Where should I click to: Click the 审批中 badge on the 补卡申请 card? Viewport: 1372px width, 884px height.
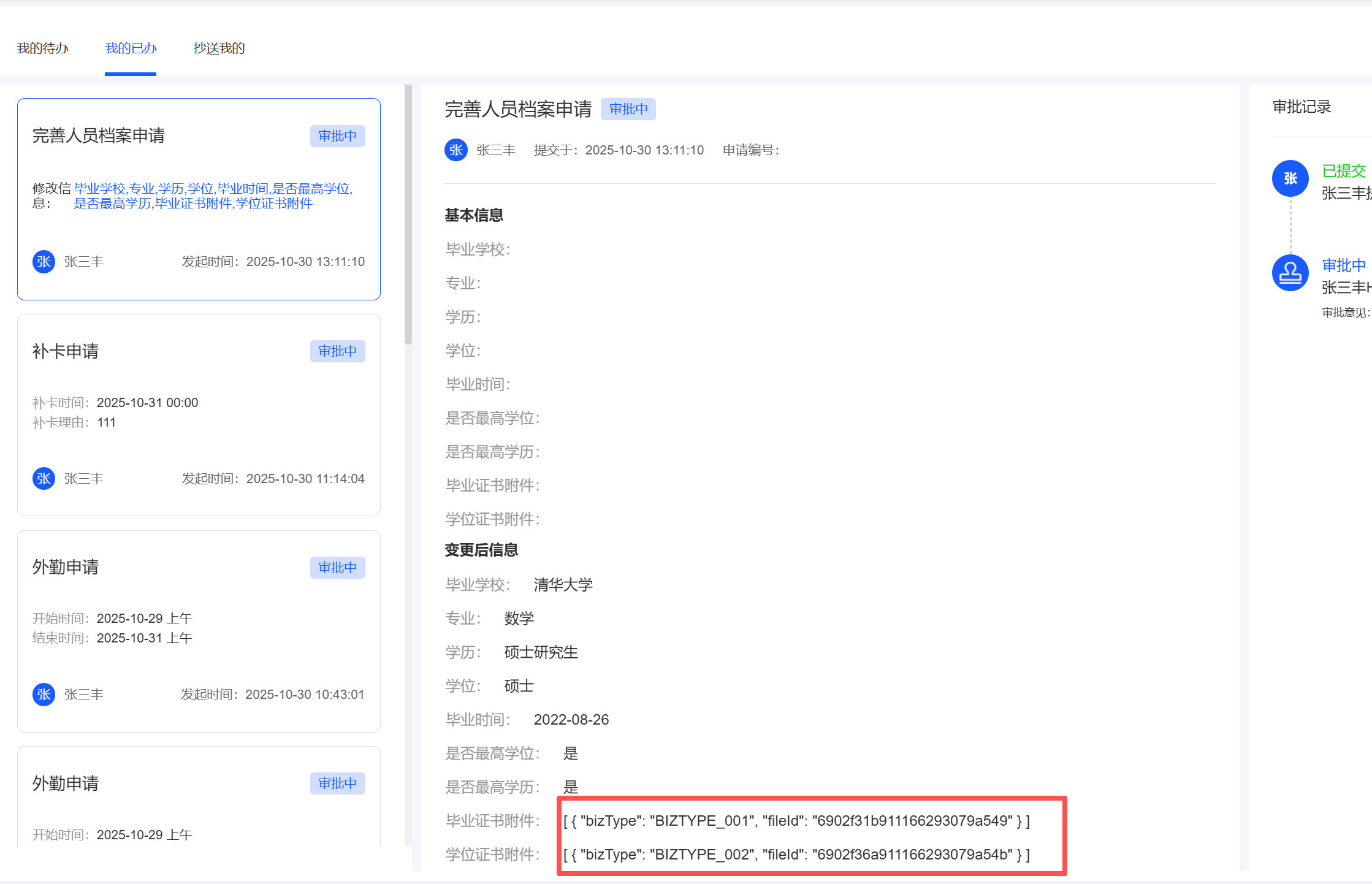point(337,351)
